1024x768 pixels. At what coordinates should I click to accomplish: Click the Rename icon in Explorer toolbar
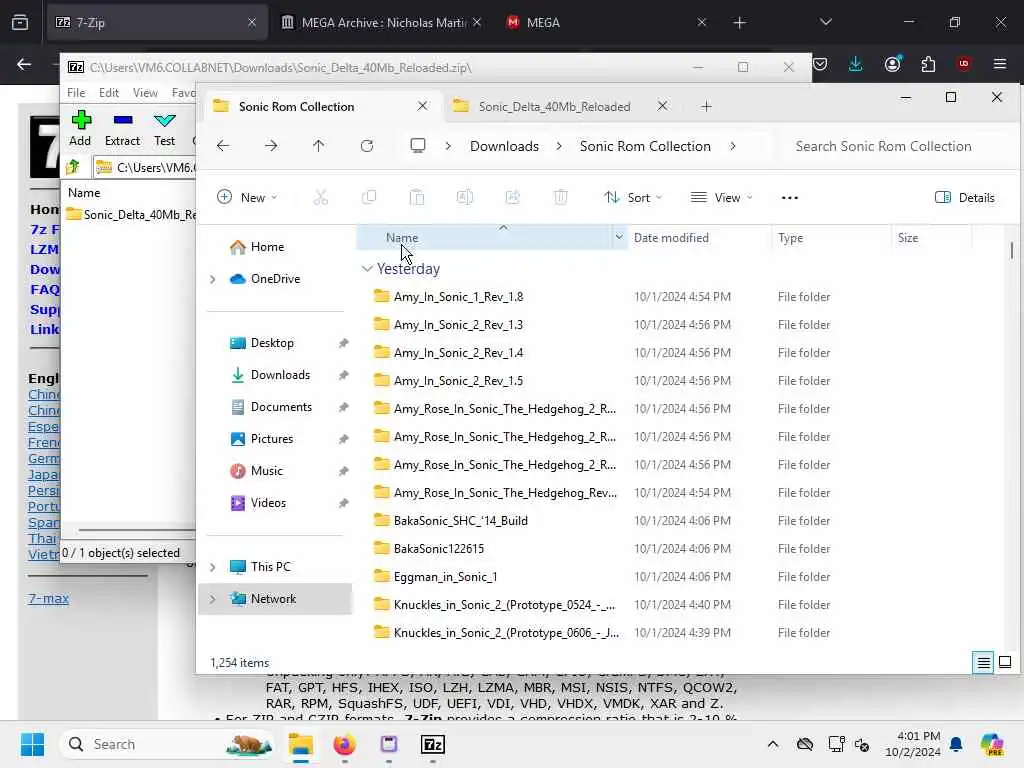tap(465, 197)
